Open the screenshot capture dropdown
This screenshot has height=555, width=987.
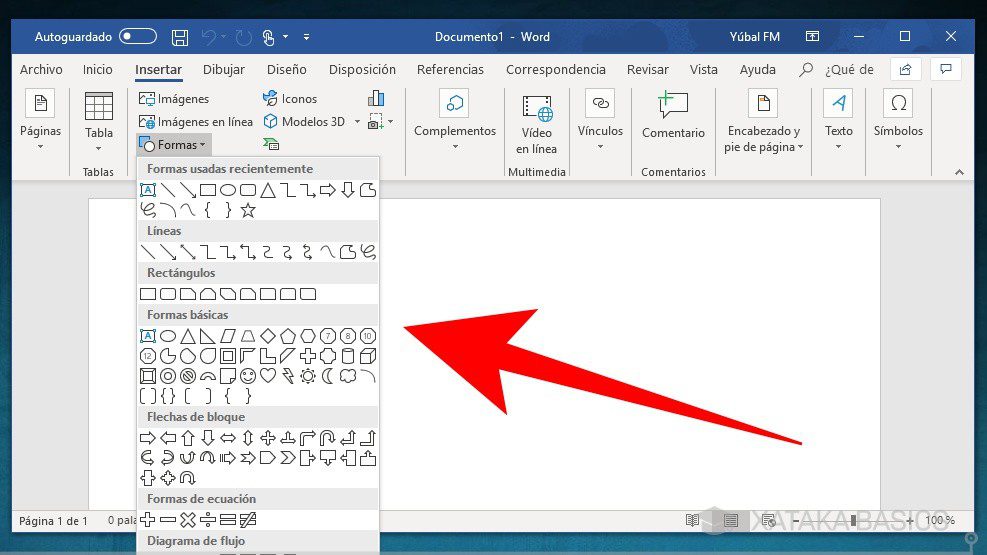point(390,121)
